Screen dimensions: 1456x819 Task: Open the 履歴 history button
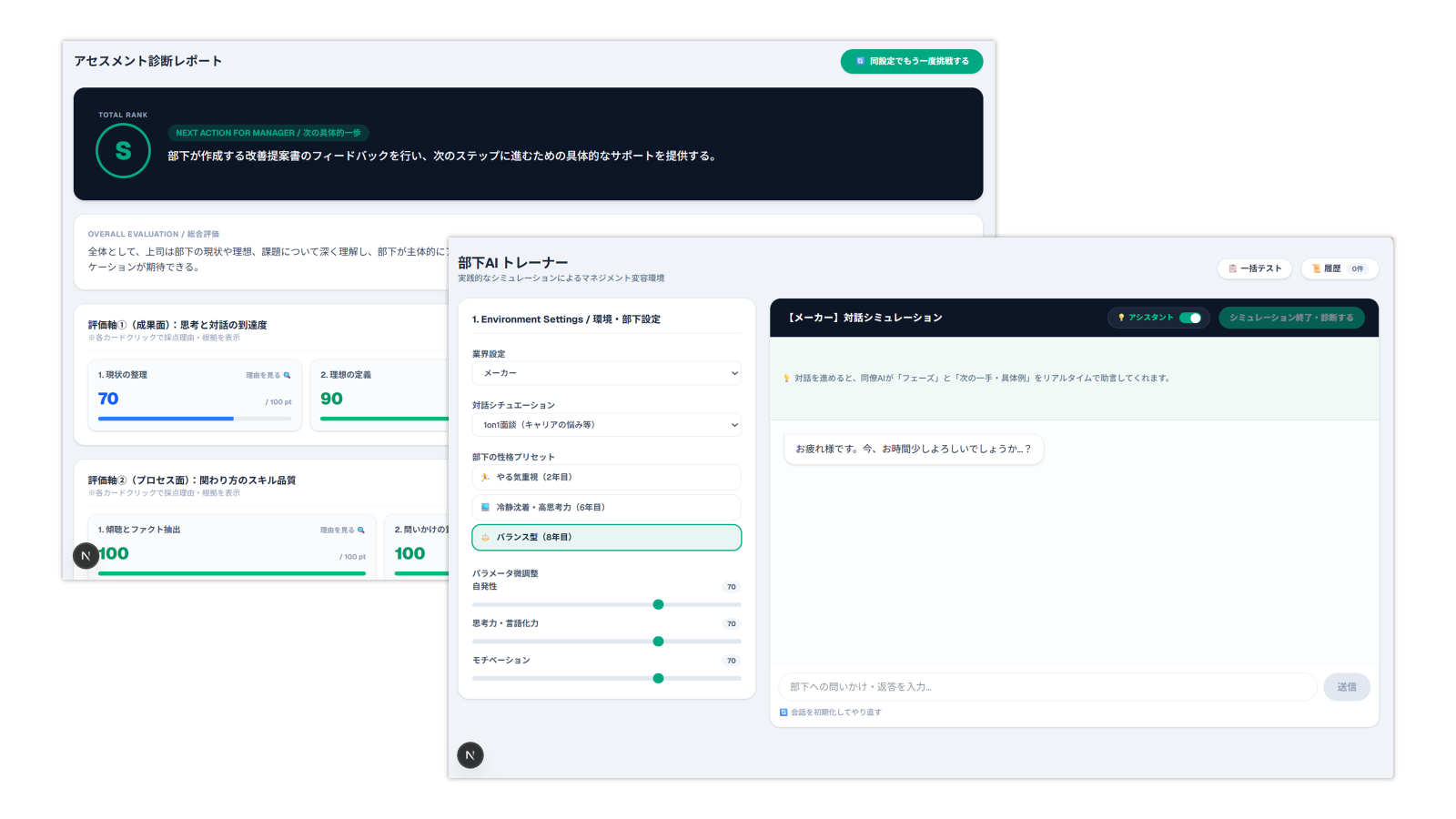[1340, 268]
